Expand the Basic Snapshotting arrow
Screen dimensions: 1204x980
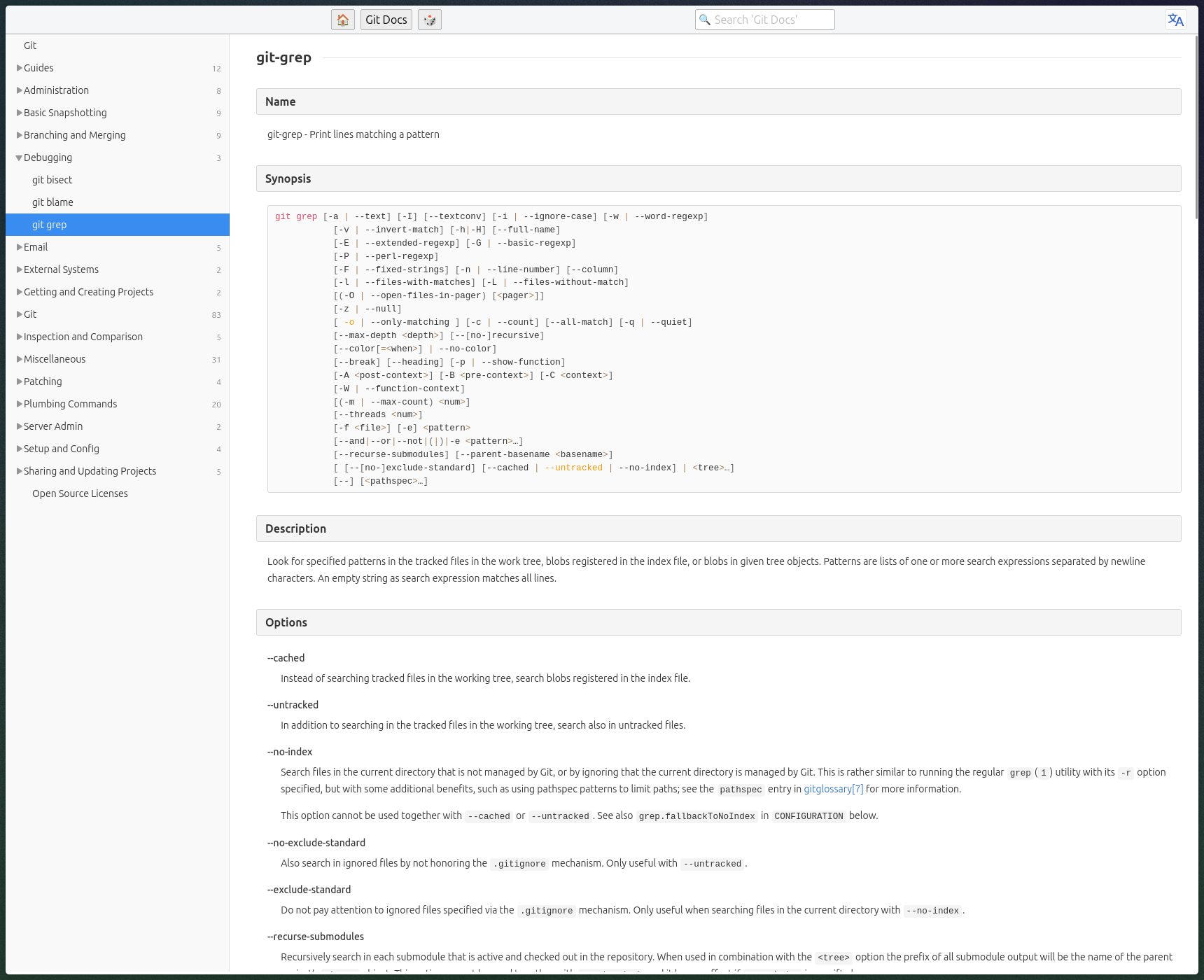(20, 113)
